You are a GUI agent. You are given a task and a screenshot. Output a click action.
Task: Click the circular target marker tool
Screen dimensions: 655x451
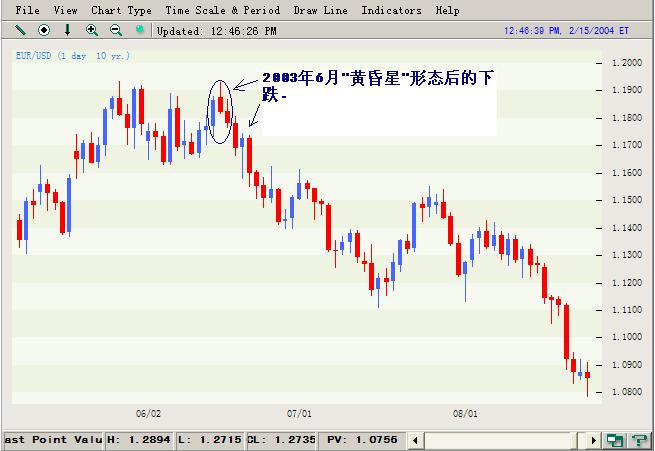[x=44, y=30]
